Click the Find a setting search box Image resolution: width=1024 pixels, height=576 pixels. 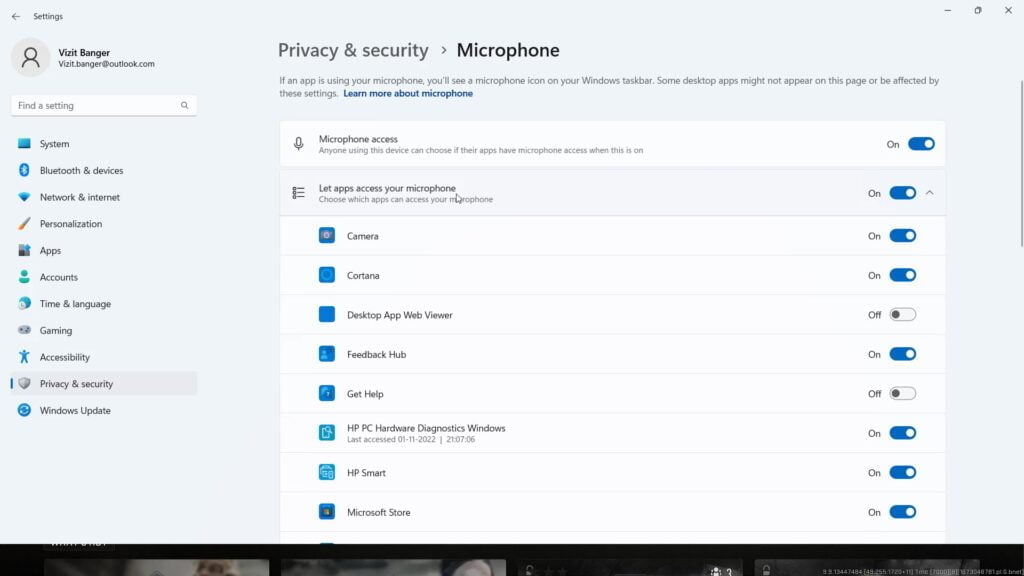(x=104, y=105)
